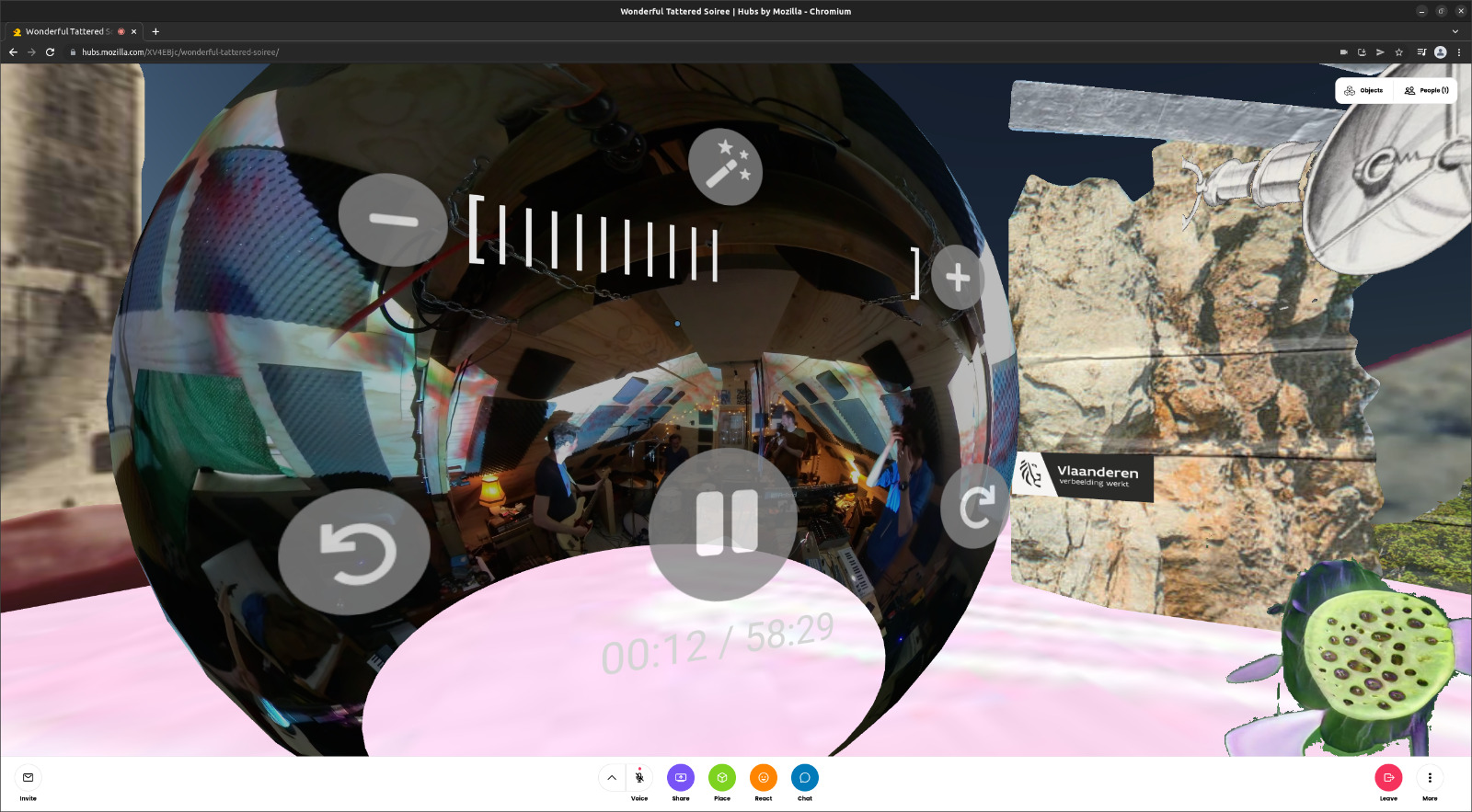The width and height of the screenshot is (1472, 812).
Task: Open the Chromium profile avatar menu
Action: [1441, 52]
